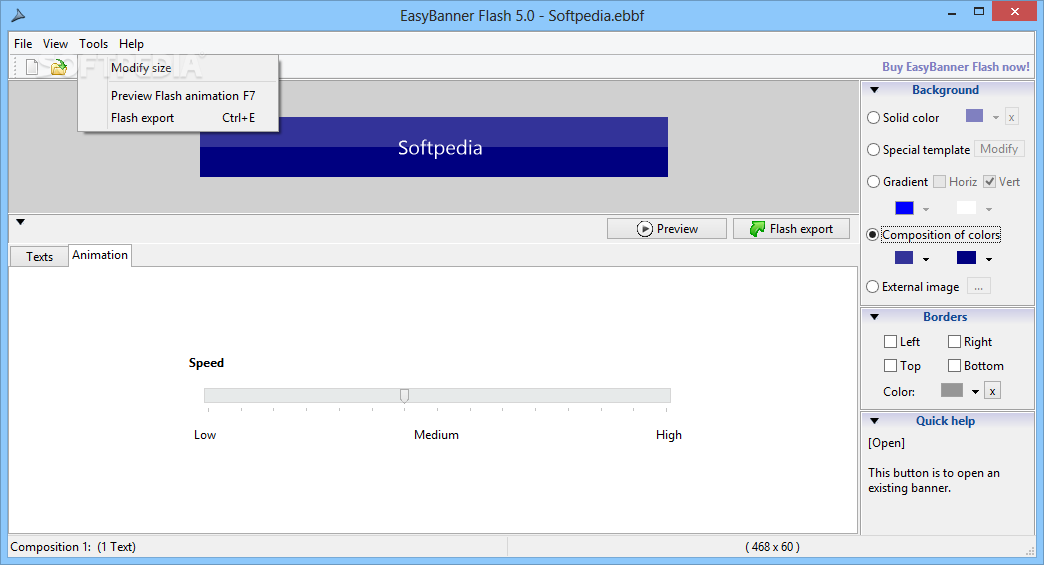Click the High speed label
This screenshot has height=565, width=1044.
pos(668,435)
